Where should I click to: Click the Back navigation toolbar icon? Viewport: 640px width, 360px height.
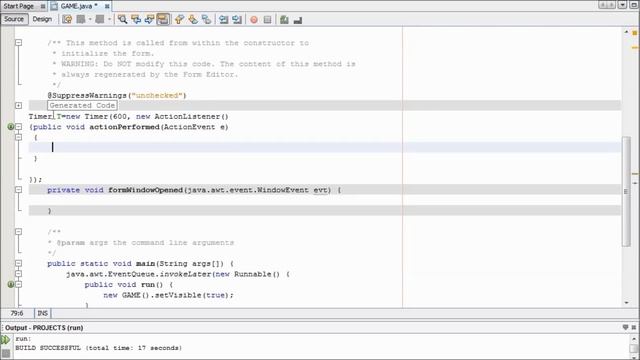(81, 19)
